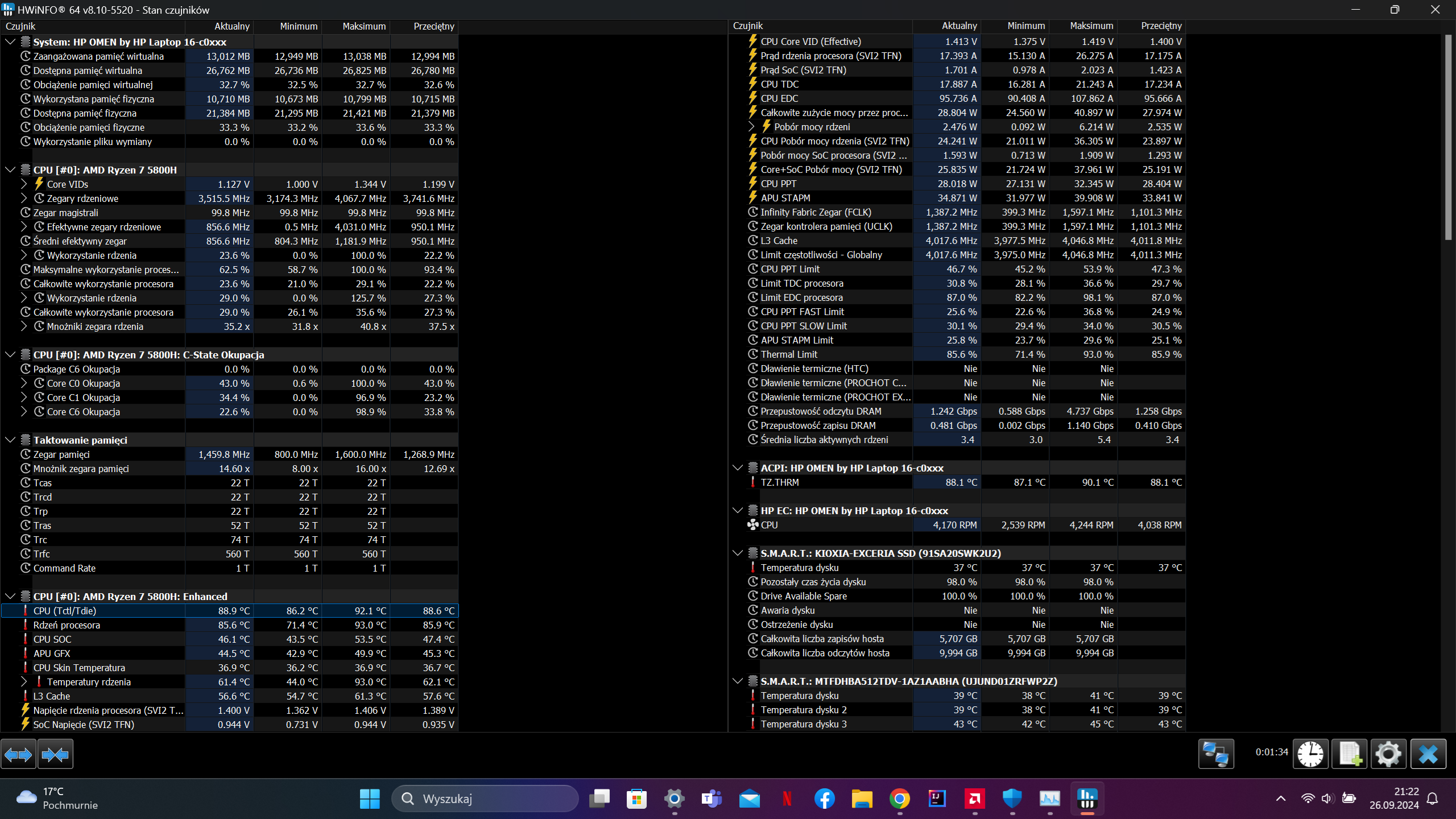
Task: Select the TZ.THRM sensor row
Action: pos(957,482)
